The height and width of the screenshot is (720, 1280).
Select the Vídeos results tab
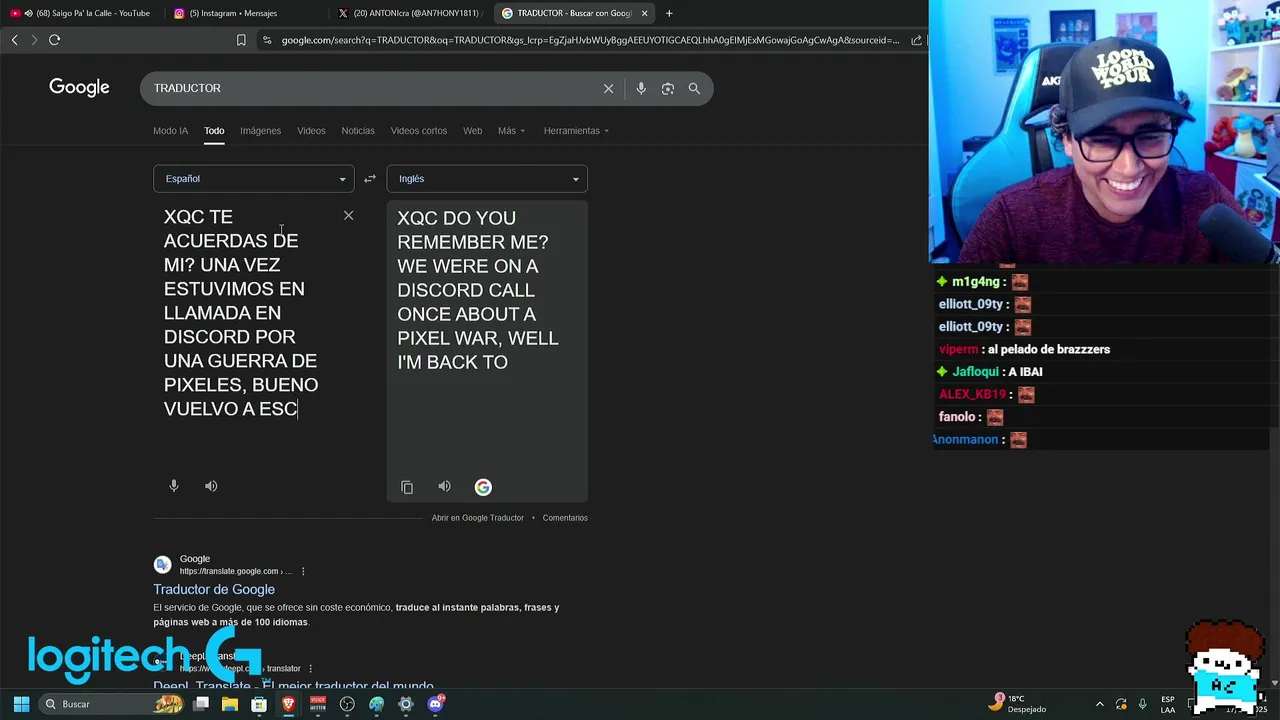coord(311,131)
